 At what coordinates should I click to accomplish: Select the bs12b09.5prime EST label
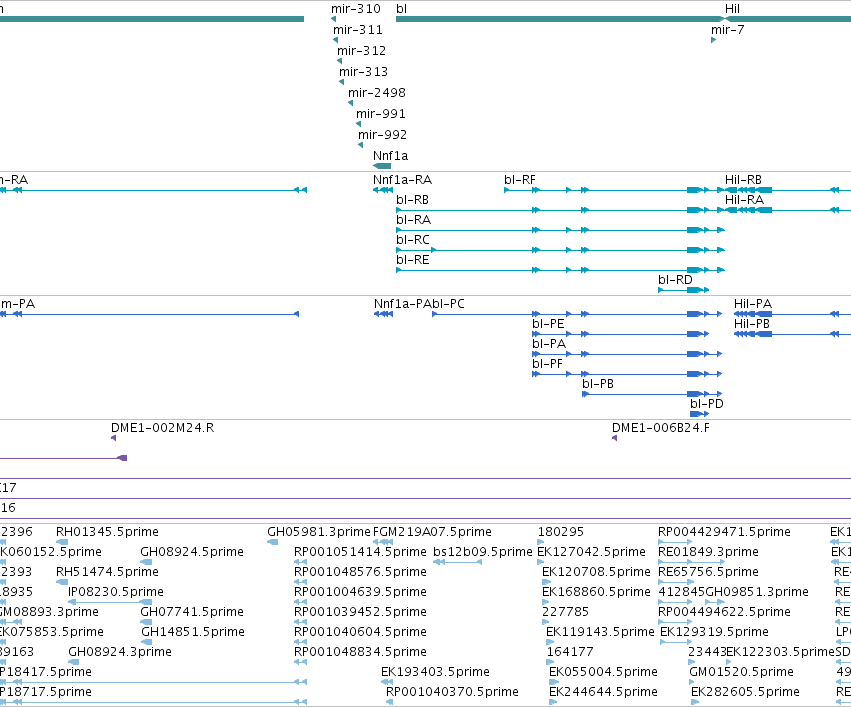483,552
